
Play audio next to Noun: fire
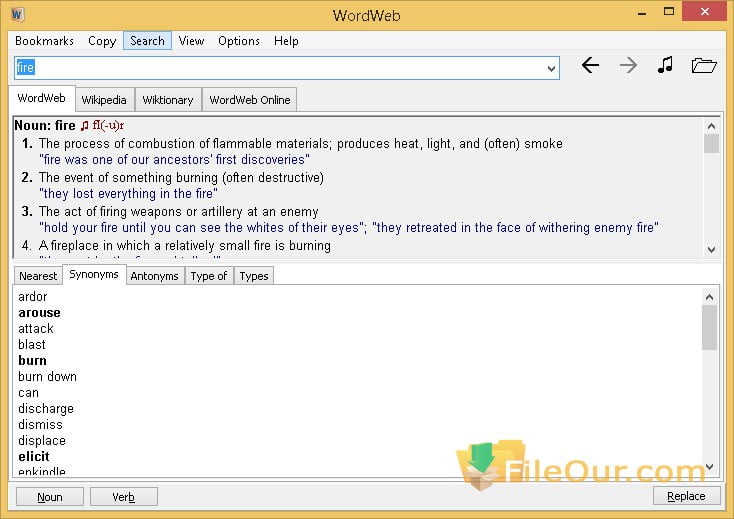coord(84,126)
